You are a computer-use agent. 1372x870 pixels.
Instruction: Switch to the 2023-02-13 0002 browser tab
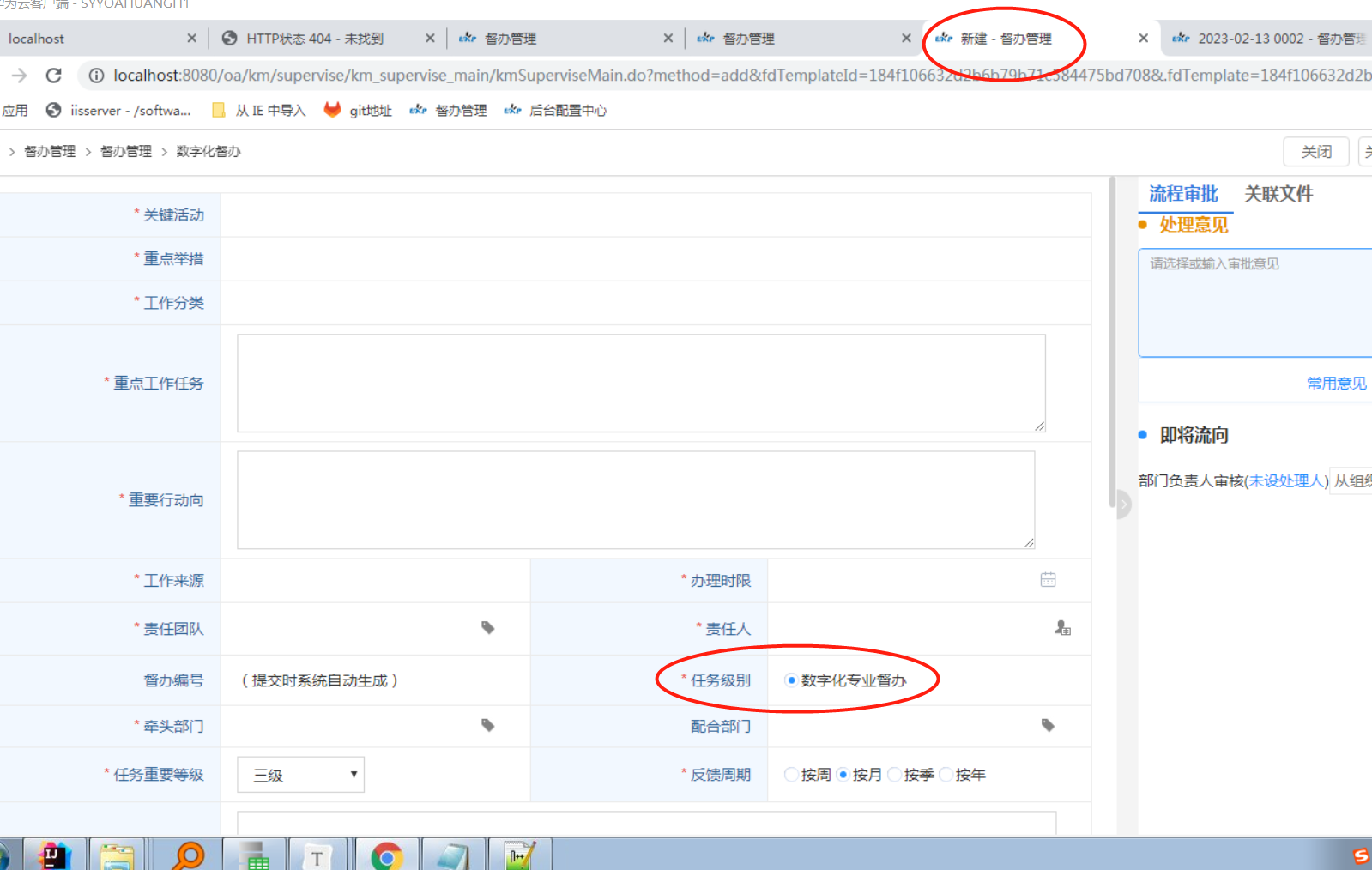(1268, 39)
